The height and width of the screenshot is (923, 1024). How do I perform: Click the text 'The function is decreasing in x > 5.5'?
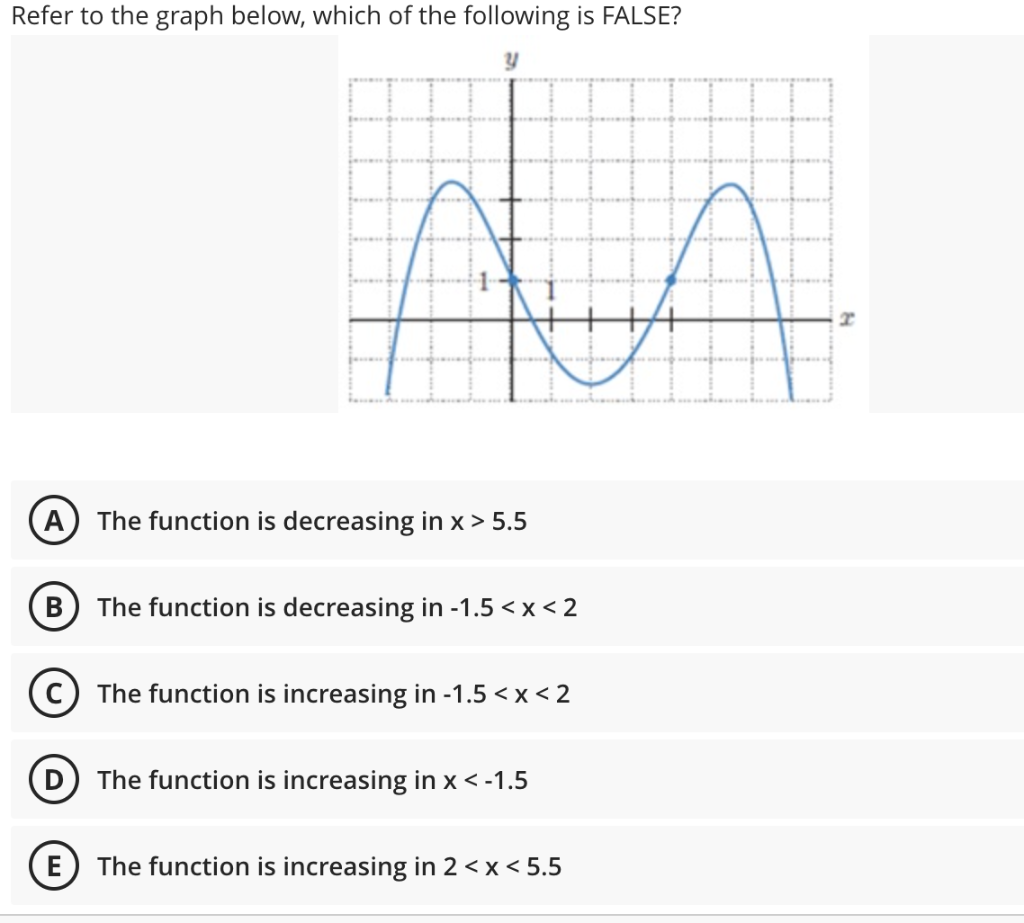312,521
